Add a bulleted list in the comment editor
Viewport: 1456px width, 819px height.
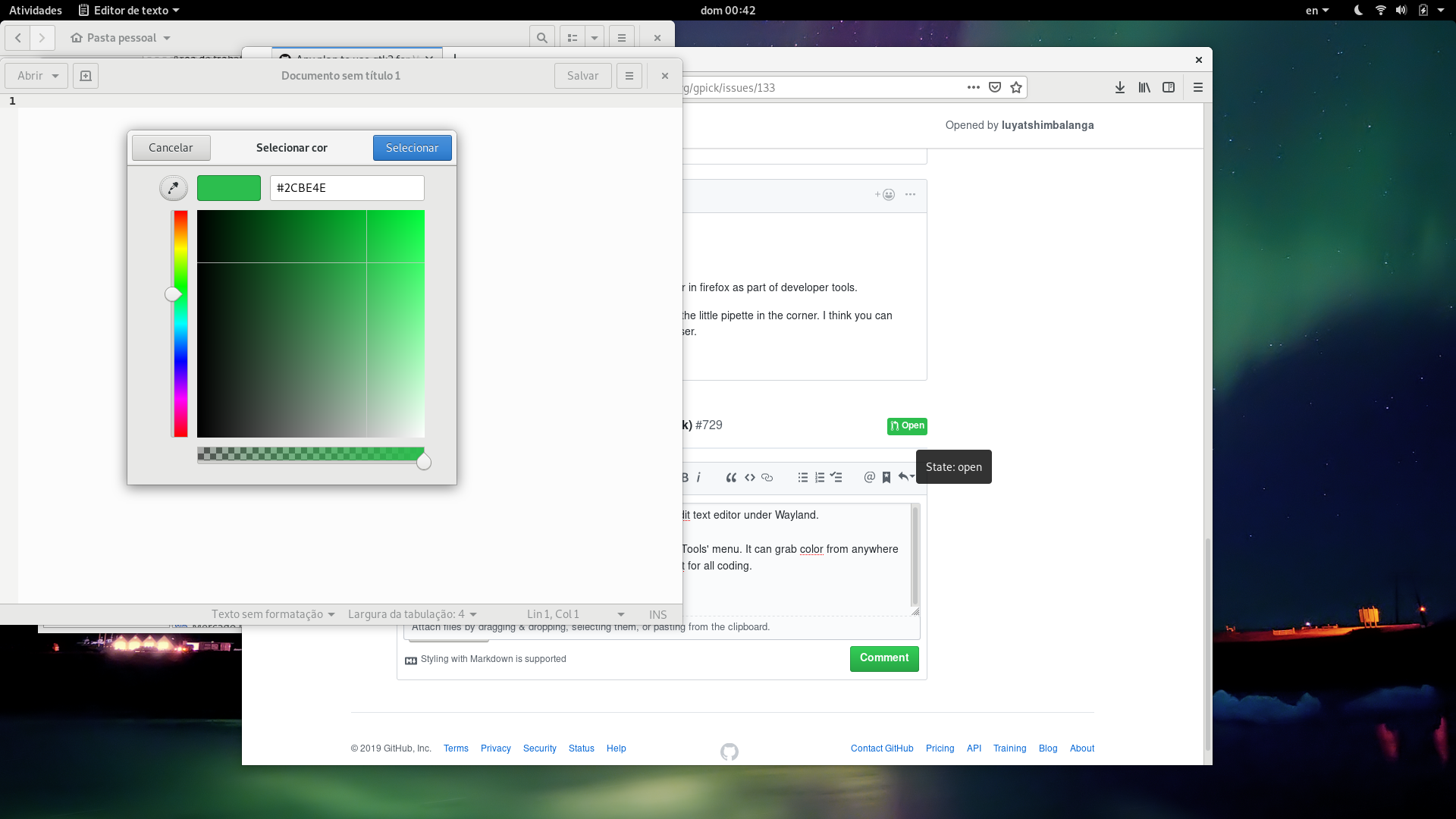coord(802,478)
